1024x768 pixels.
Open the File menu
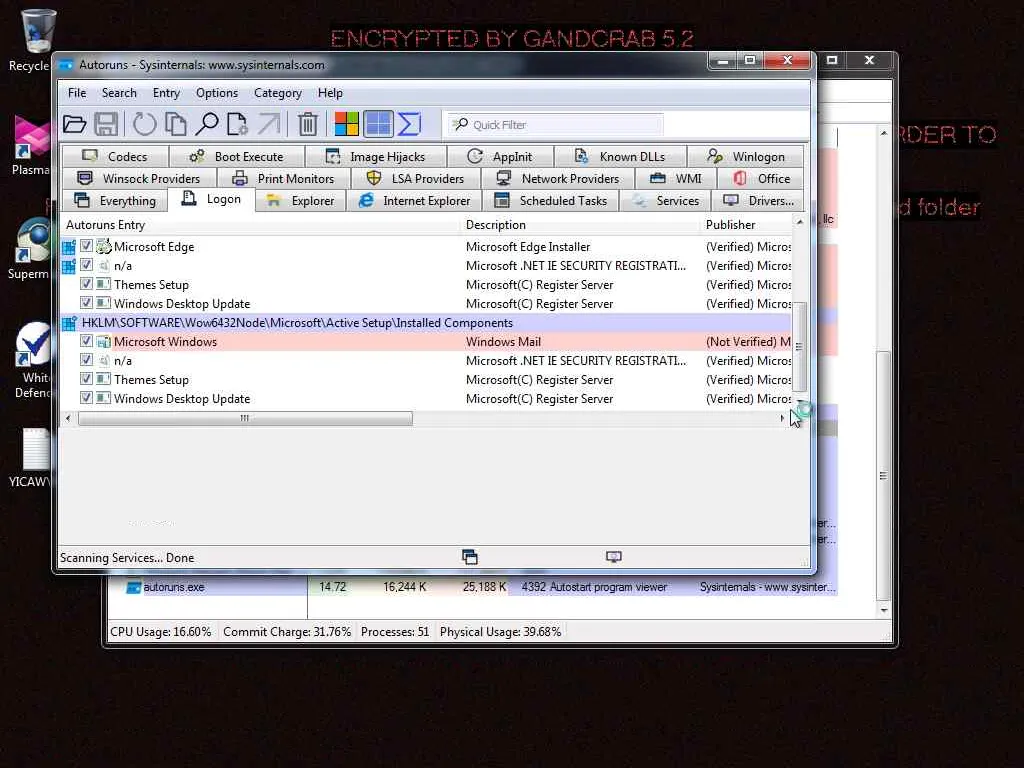(x=77, y=93)
